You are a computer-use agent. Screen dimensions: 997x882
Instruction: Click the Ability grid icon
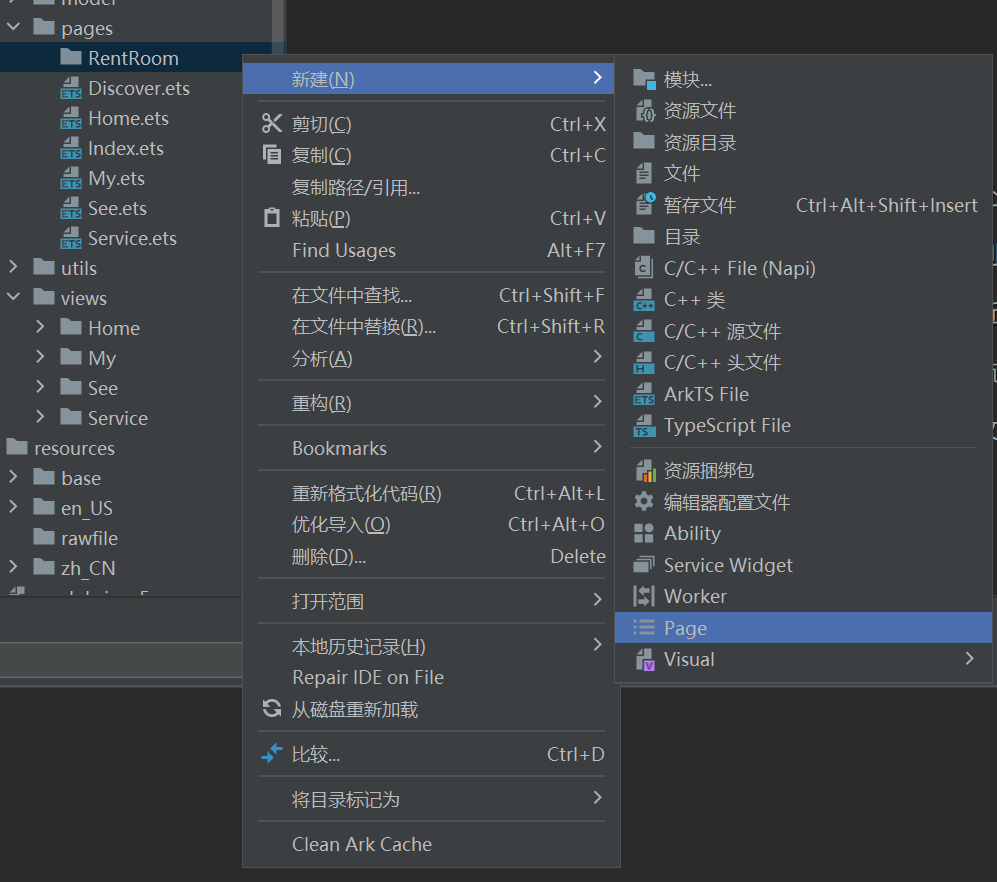[643, 533]
